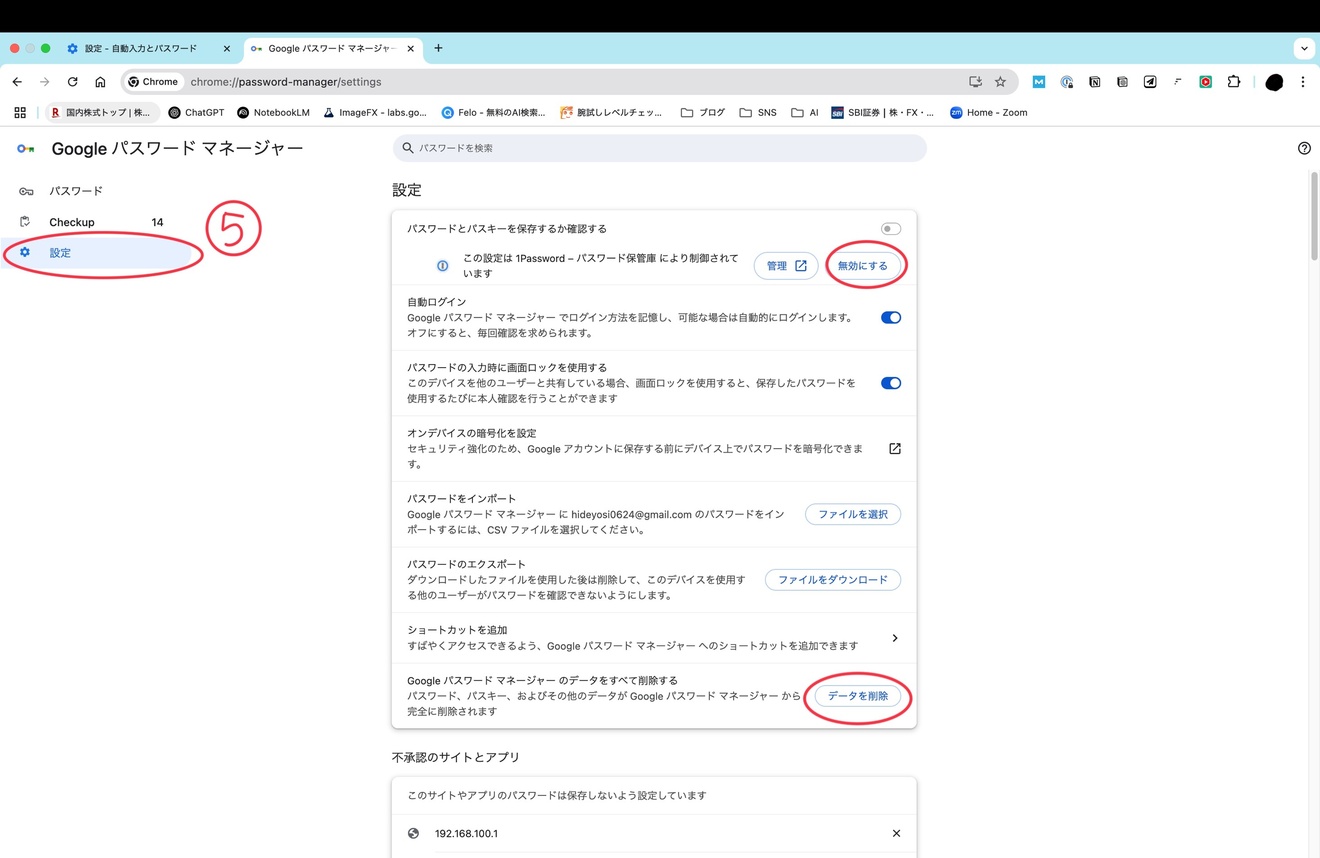Open the 腕試しレベルチェック bookmark
The image size is (1320, 858).
tap(612, 113)
